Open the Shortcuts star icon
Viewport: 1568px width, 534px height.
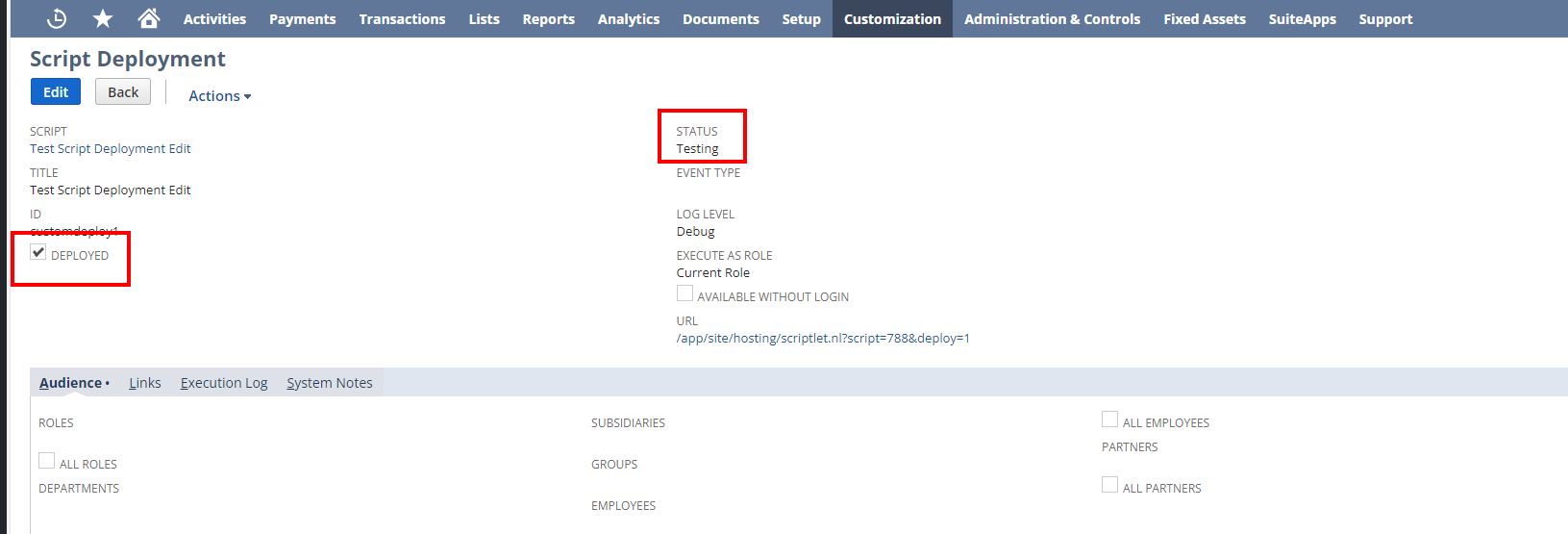[103, 18]
